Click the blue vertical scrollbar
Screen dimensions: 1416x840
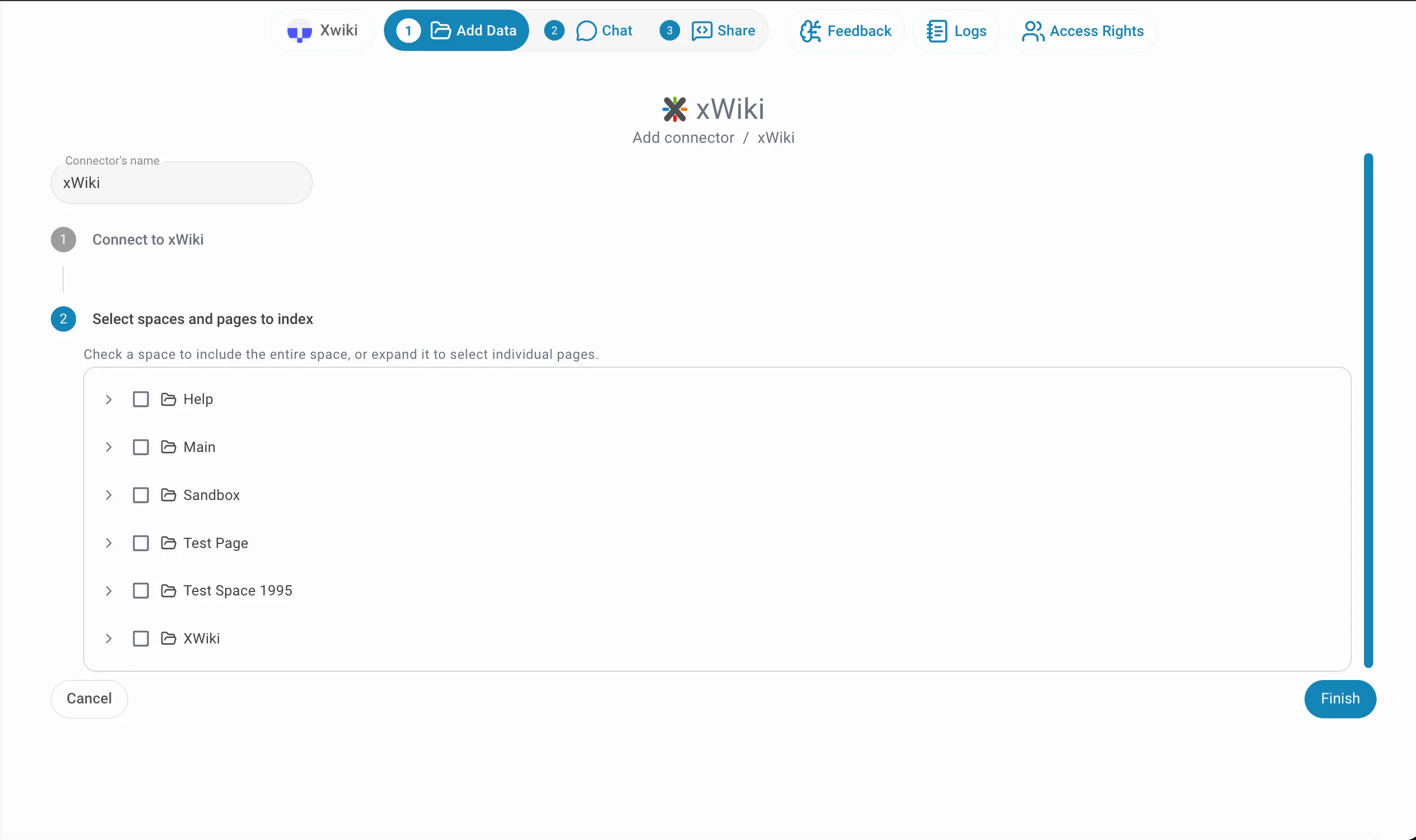tap(1368, 410)
